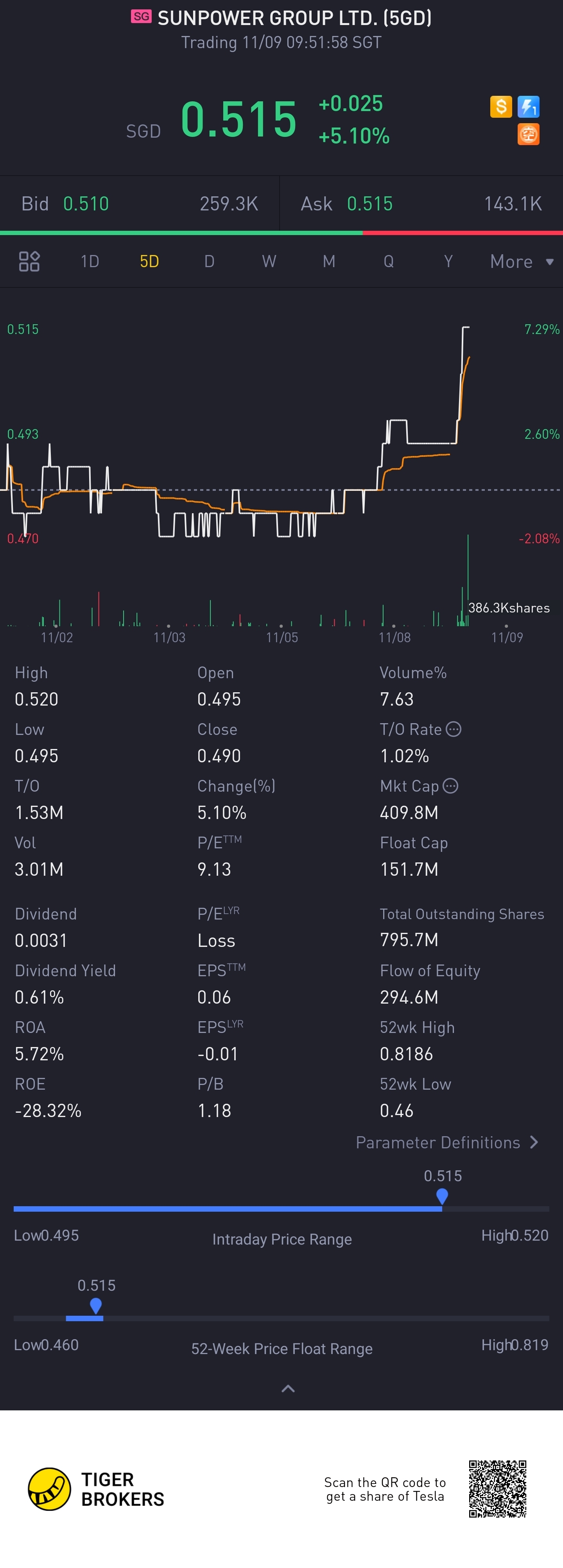Tap the bid/ask ratio bar
Screen dimensions: 563x1568
coord(281,233)
